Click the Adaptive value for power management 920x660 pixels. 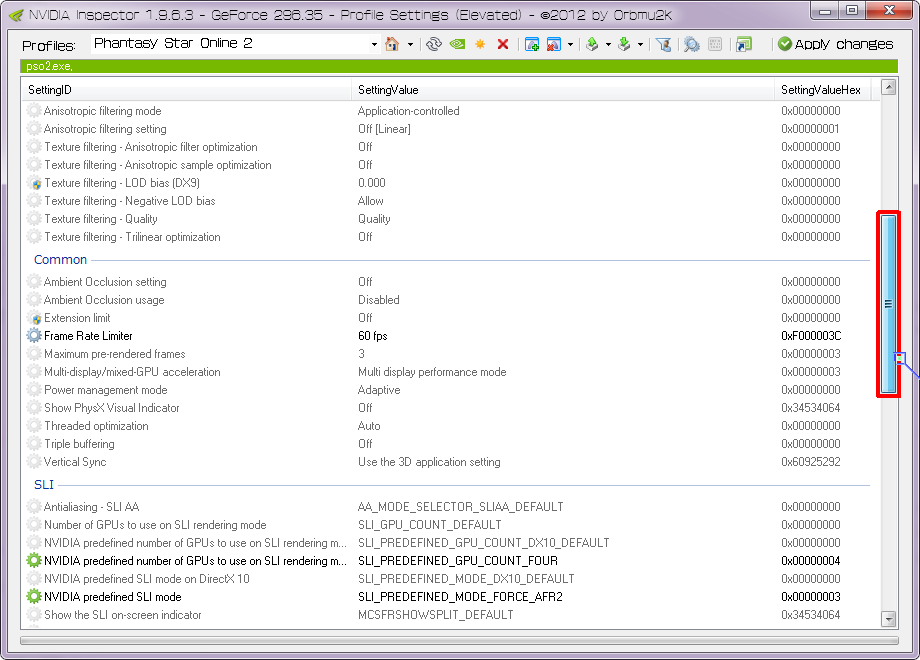coord(379,390)
